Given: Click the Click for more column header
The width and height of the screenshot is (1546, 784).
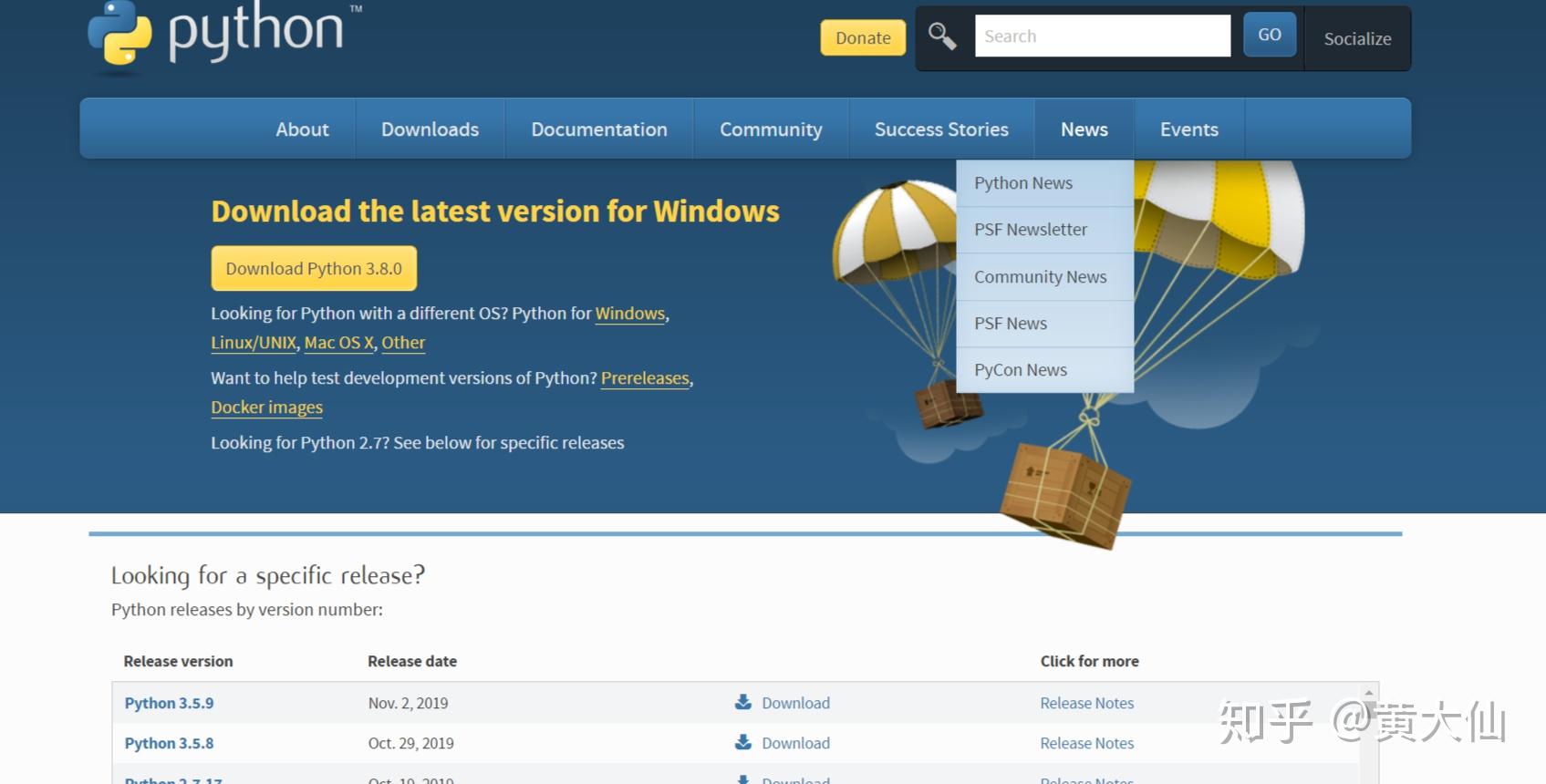Looking at the screenshot, I should [x=1089, y=661].
